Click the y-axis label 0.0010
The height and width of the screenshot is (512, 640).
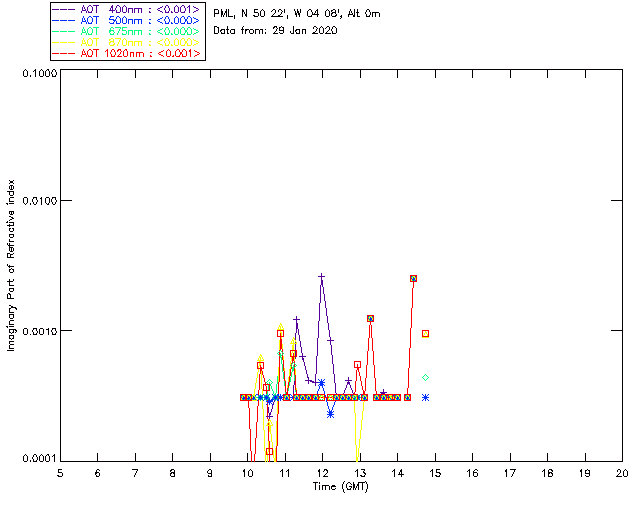(39, 331)
